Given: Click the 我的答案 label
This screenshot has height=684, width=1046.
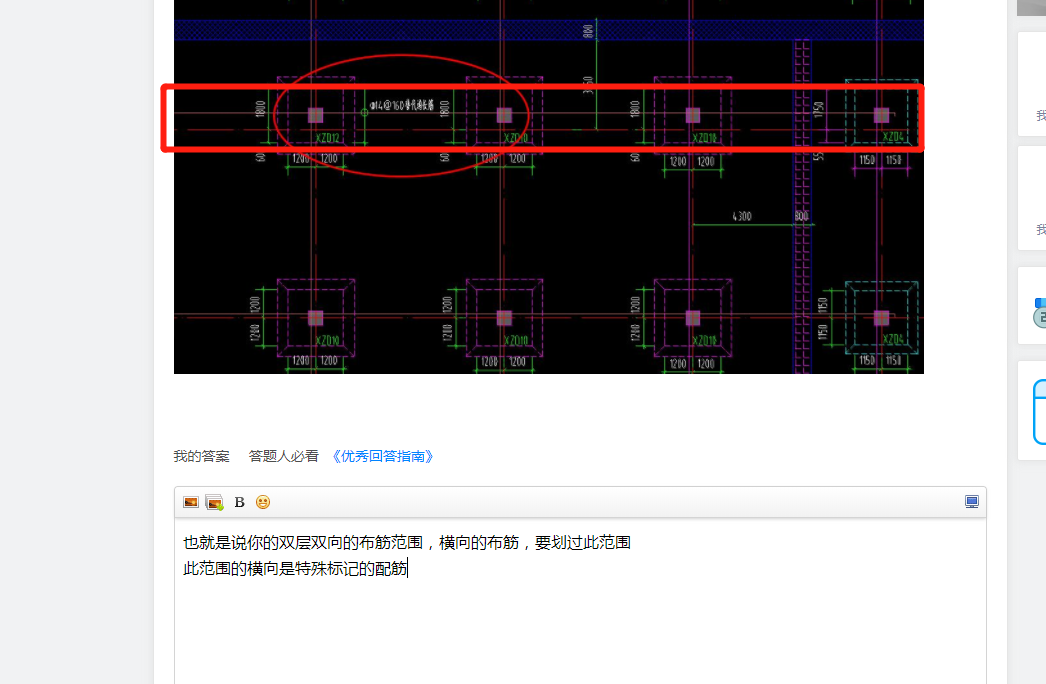Looking at the screenshot, I should tap(201, 456).
